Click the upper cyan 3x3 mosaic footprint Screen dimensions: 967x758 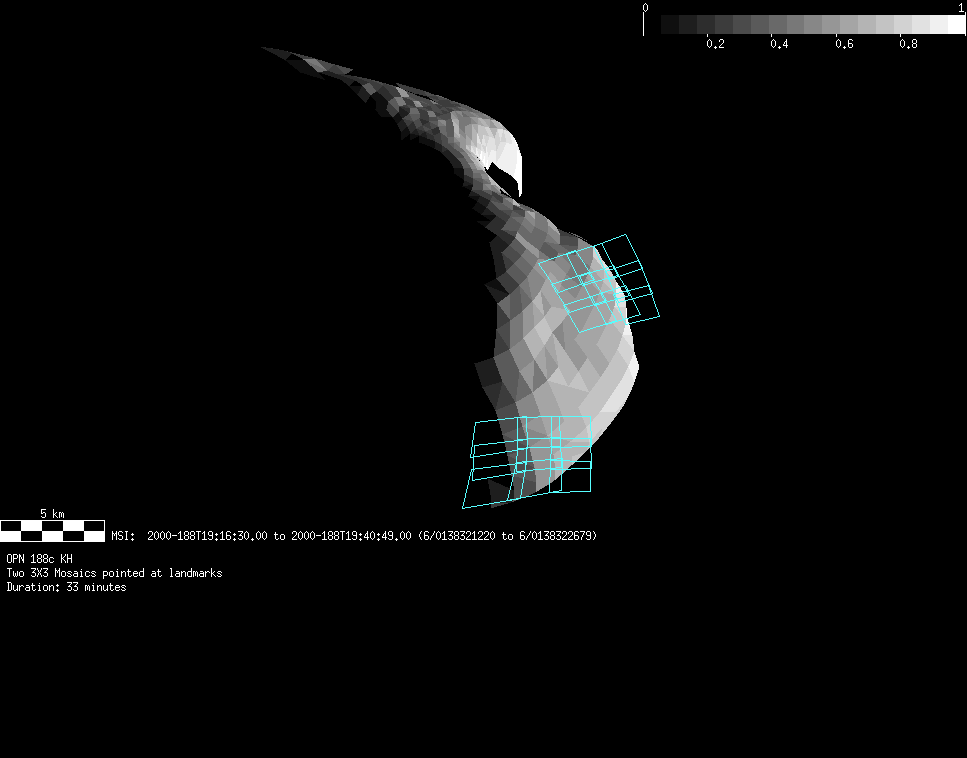600,282
